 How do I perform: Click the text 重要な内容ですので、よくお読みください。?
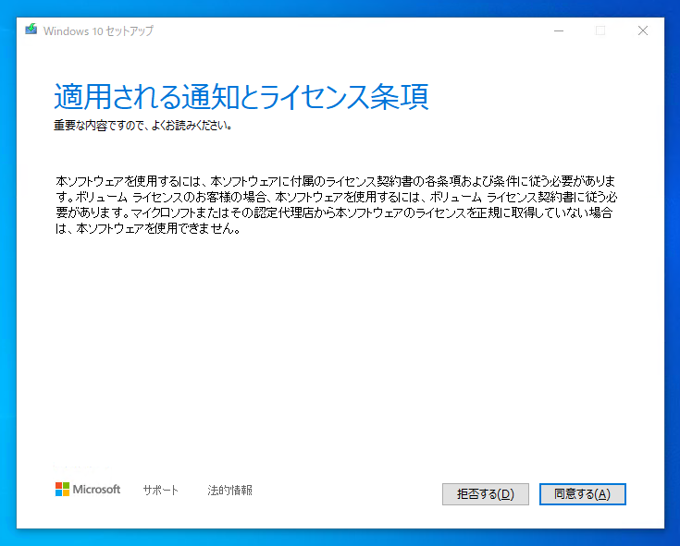click(x=143, y=126)
